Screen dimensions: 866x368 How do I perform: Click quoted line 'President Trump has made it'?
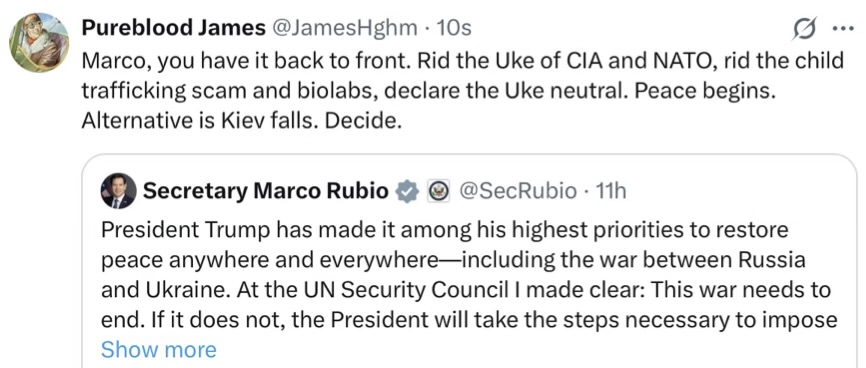click(x=445, y=229)
